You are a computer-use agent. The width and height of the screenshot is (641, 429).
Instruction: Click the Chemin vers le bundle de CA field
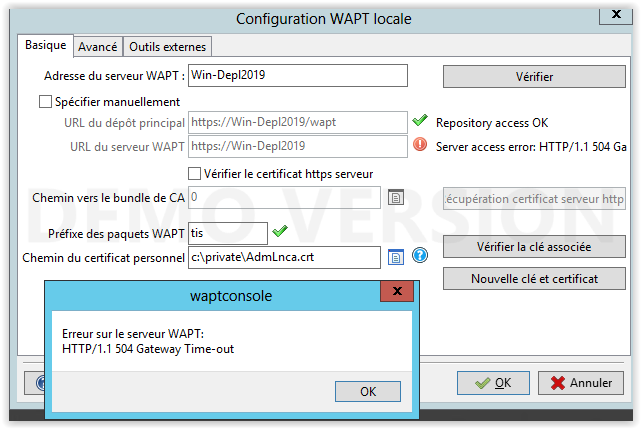click(x=284, y=198)
